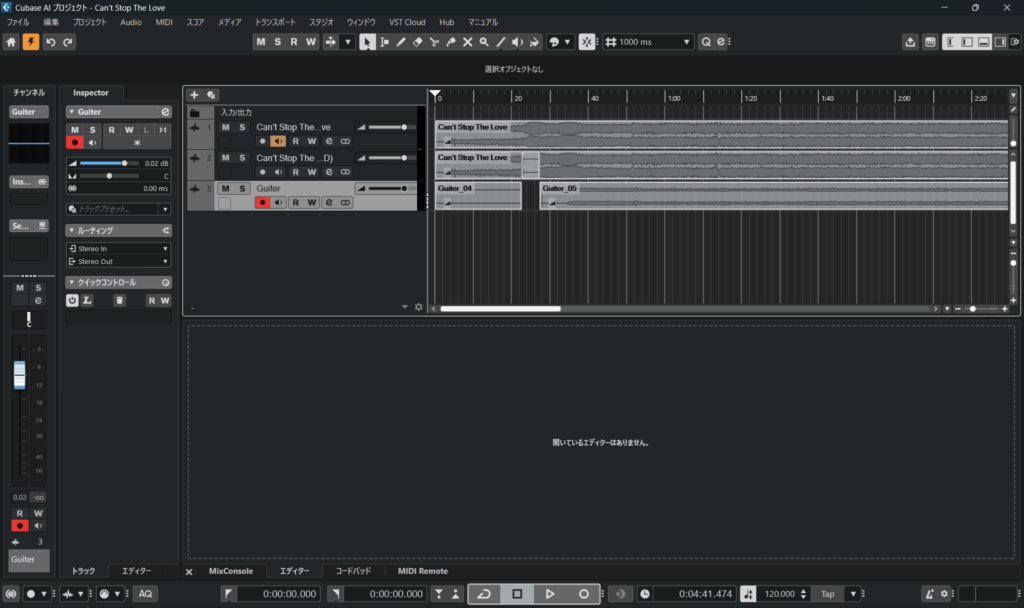Click the Redo arrow in the toolbar

click(x=67, y=42)
